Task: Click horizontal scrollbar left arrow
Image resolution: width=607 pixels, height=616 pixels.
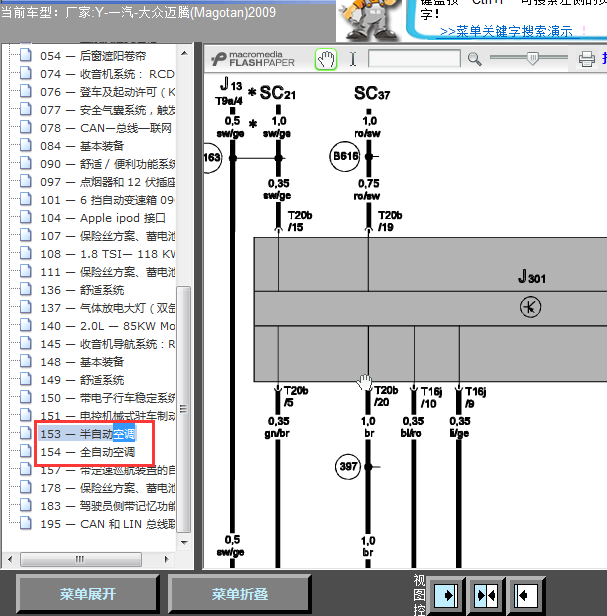Action: click(10, 559)
